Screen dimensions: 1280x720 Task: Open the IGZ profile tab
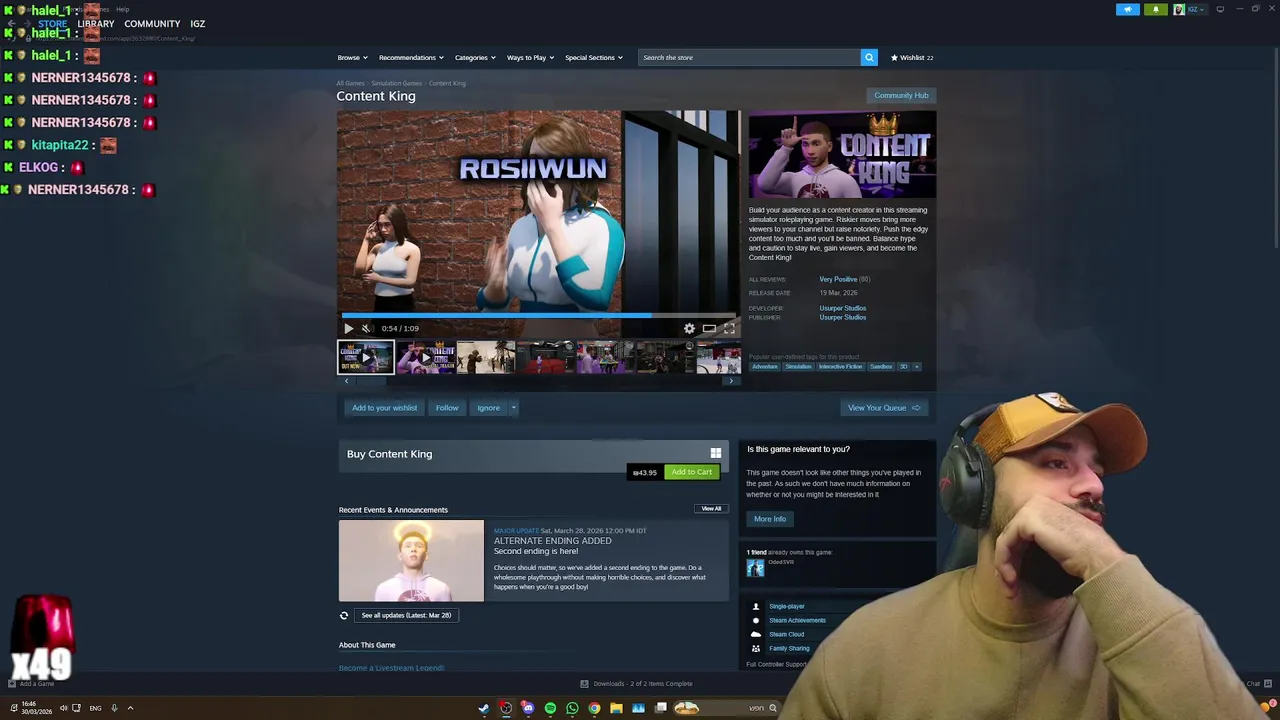point(198,23)
